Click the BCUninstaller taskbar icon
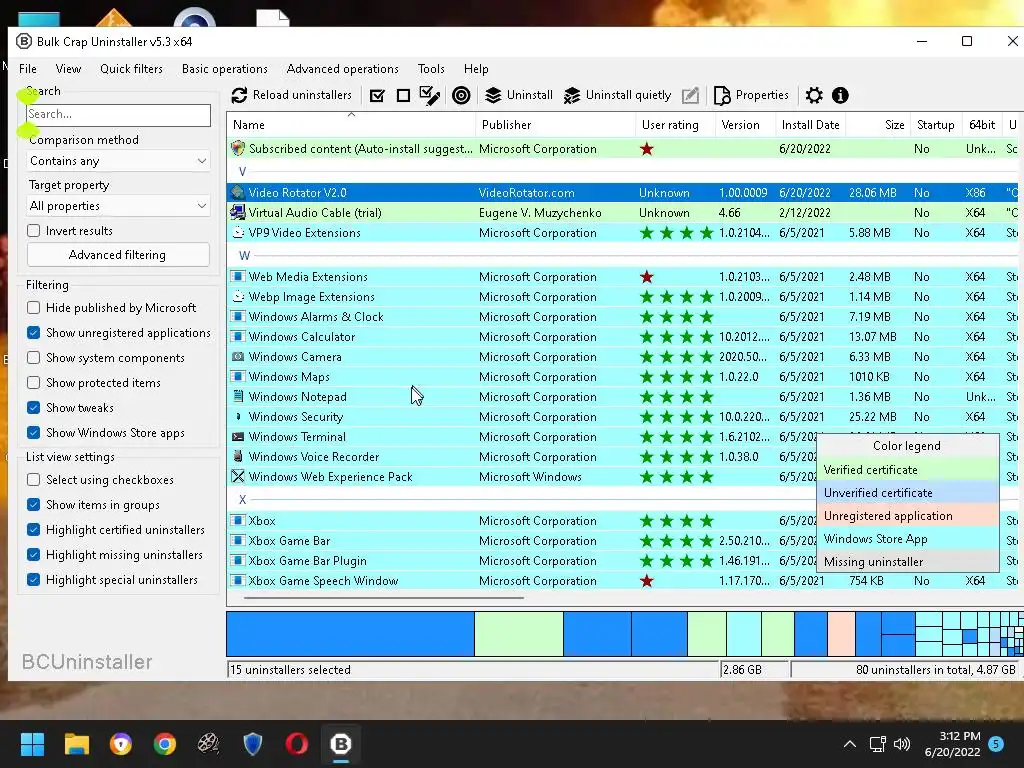1024x768 pixels. pos(340,744)
